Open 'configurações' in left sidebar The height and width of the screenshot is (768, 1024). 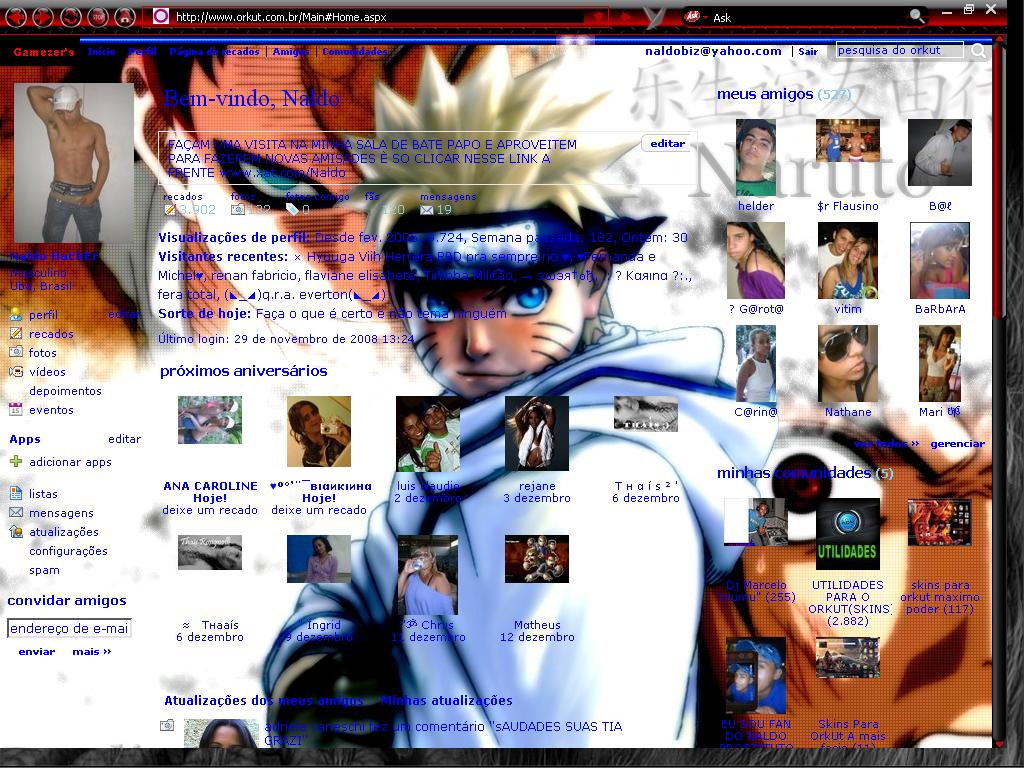[68, 551]
